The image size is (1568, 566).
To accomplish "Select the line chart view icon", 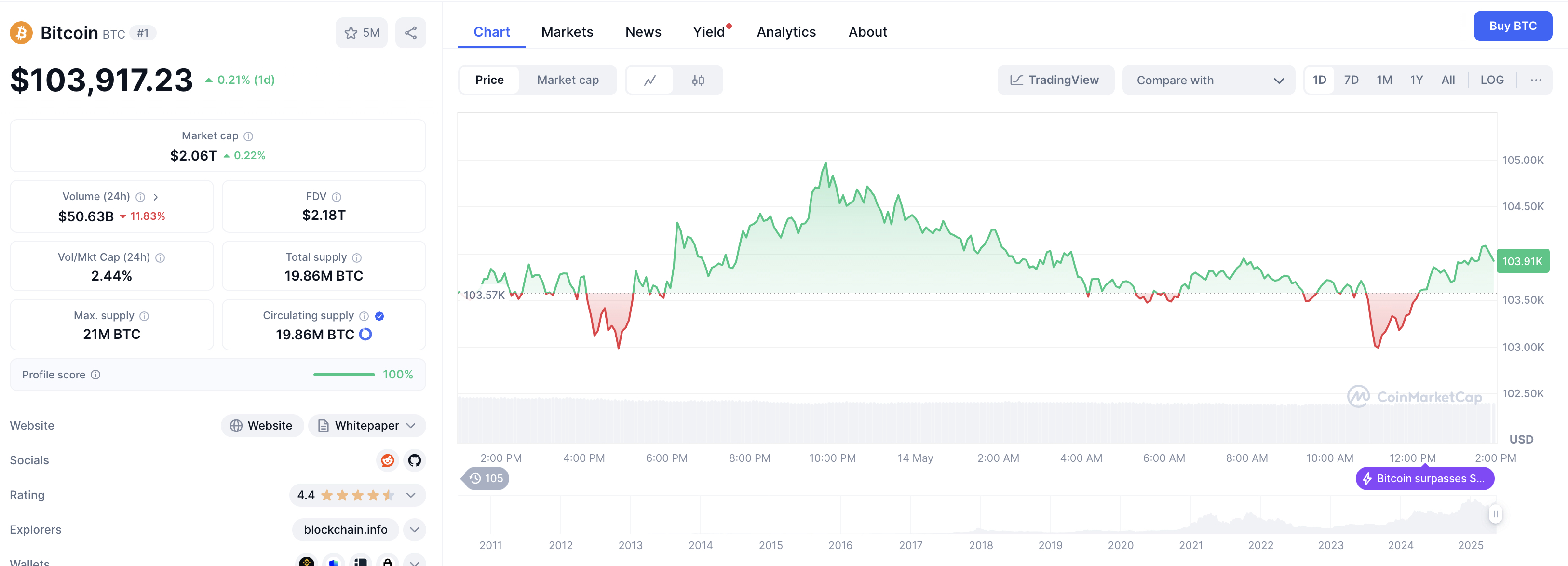I will point(649,81).
